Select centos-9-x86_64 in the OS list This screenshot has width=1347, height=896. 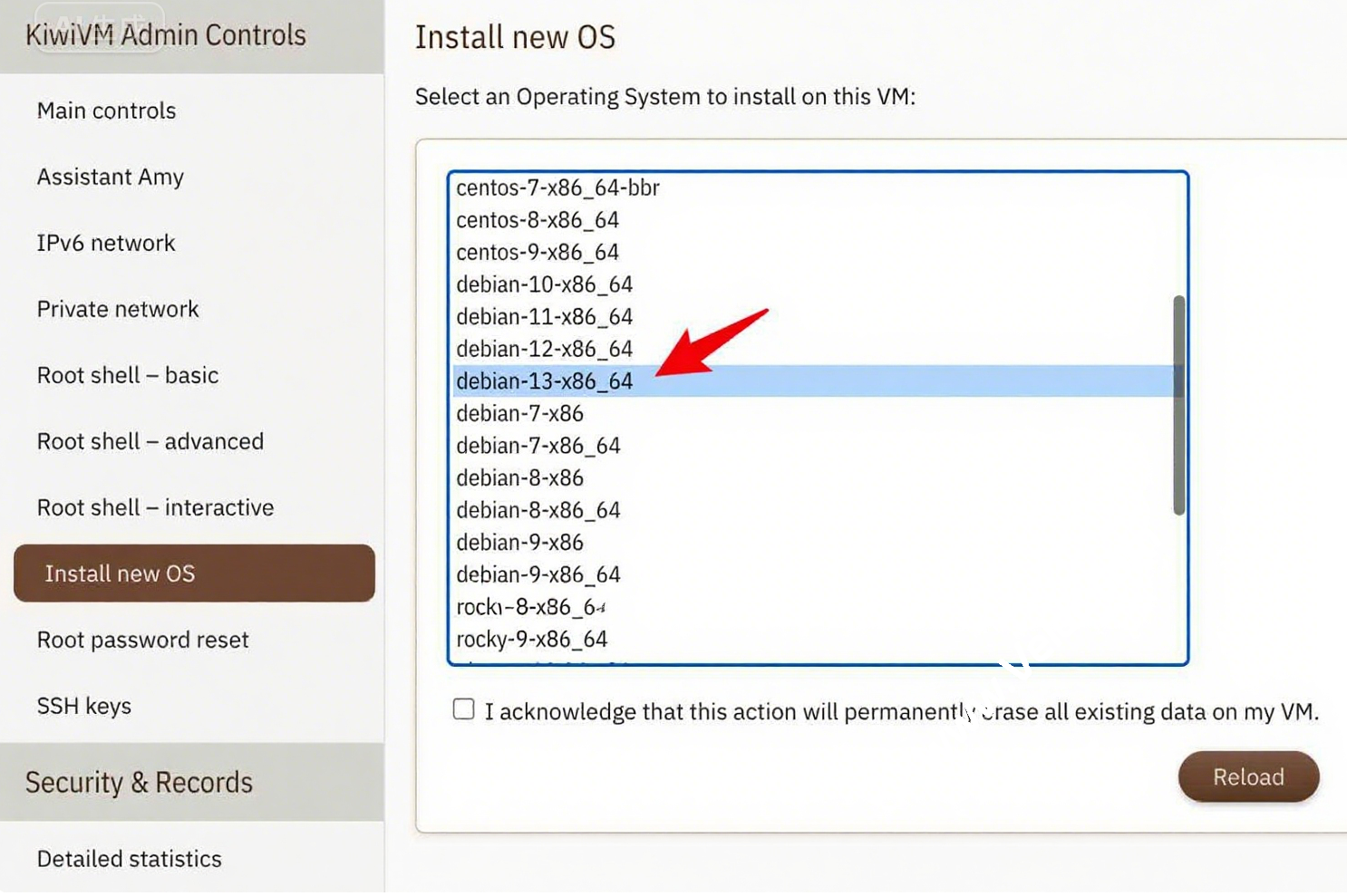[538, 252]
